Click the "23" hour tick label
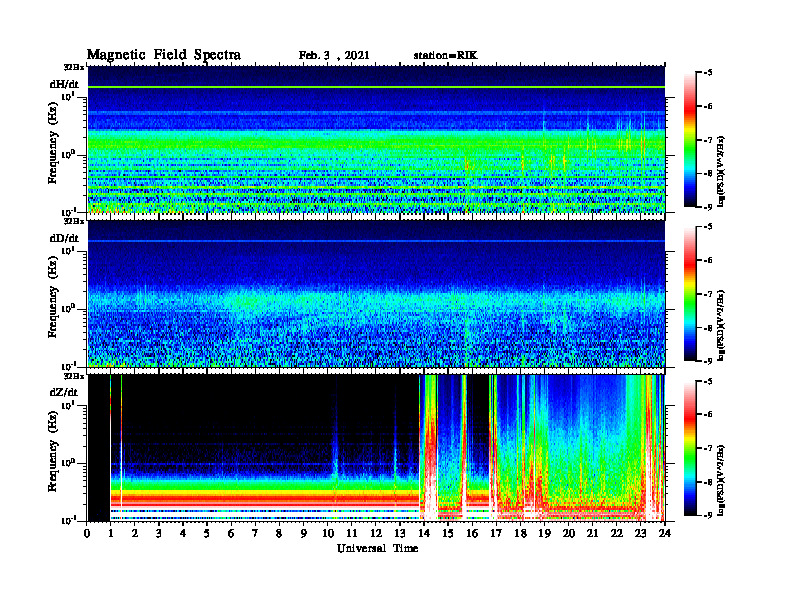Screen dimensions: 792x612 pos(640,533)
